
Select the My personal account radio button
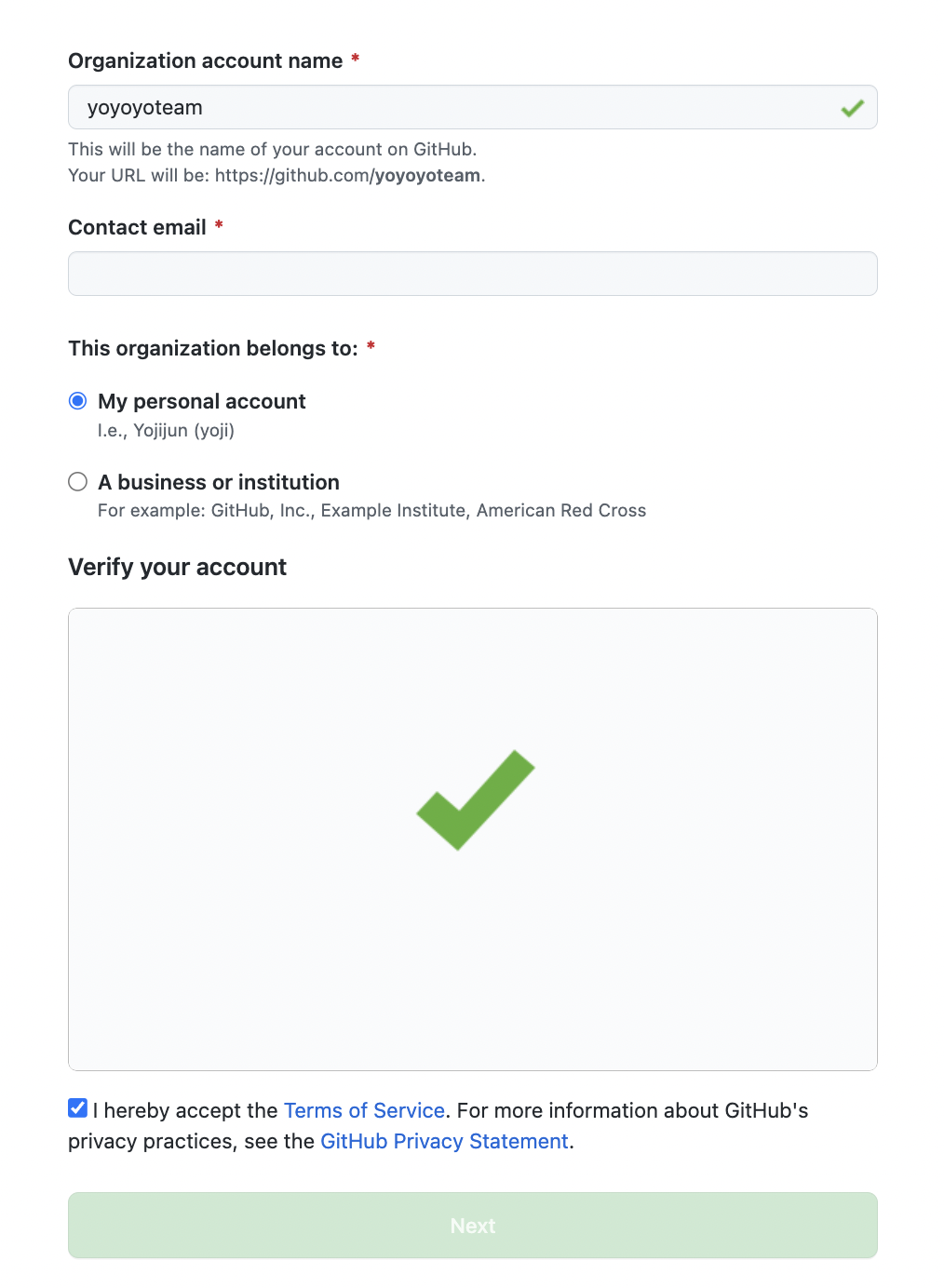tap(78, 401)
